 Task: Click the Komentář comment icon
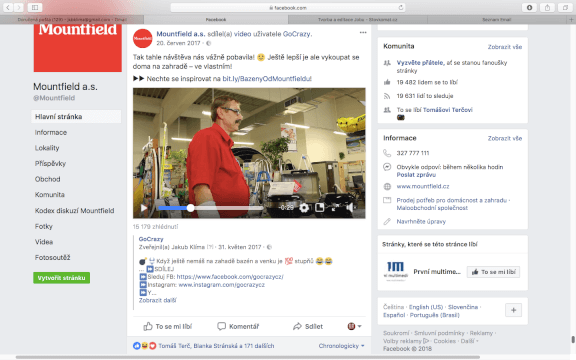coord(222,326)
